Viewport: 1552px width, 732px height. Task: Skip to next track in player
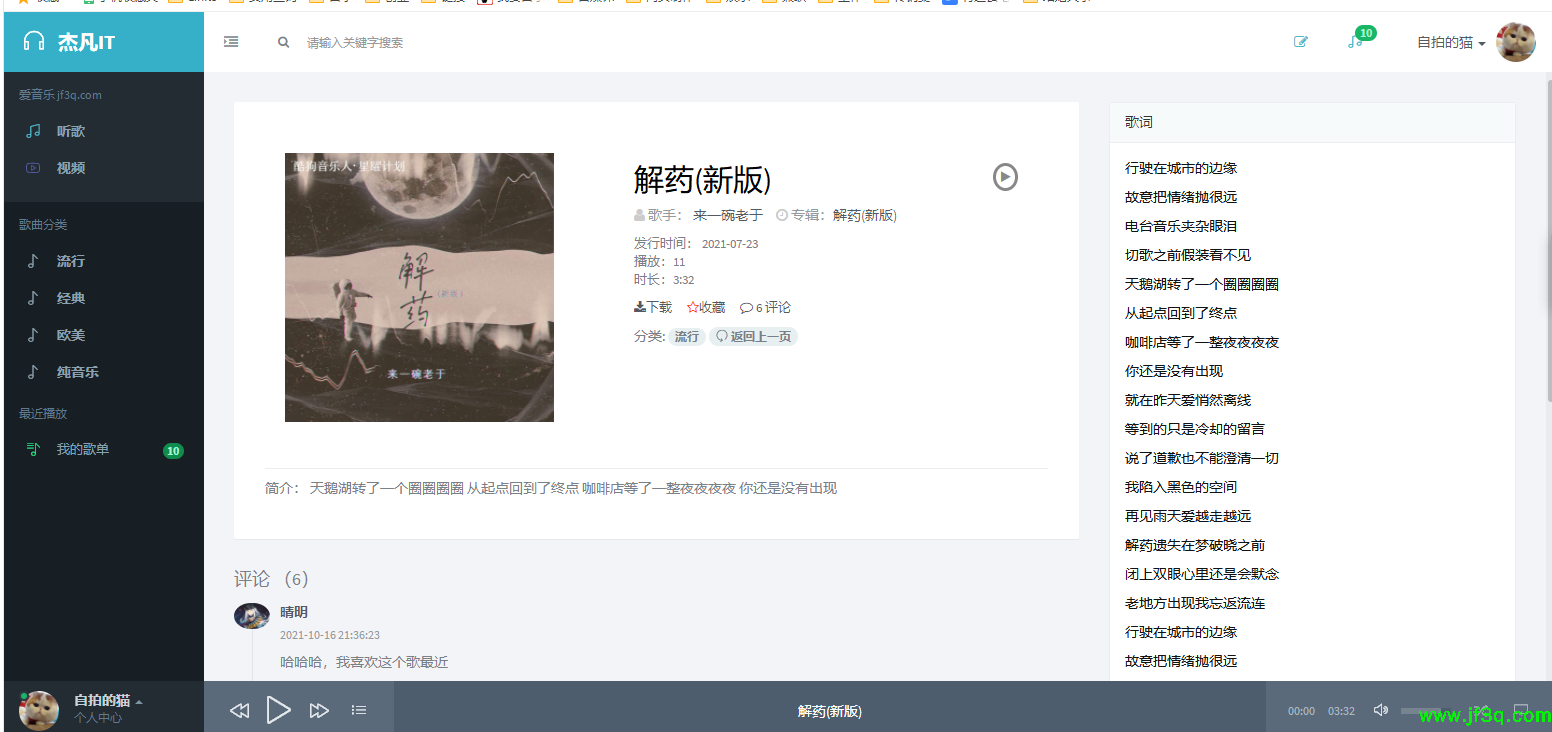(x=319, y=711)
